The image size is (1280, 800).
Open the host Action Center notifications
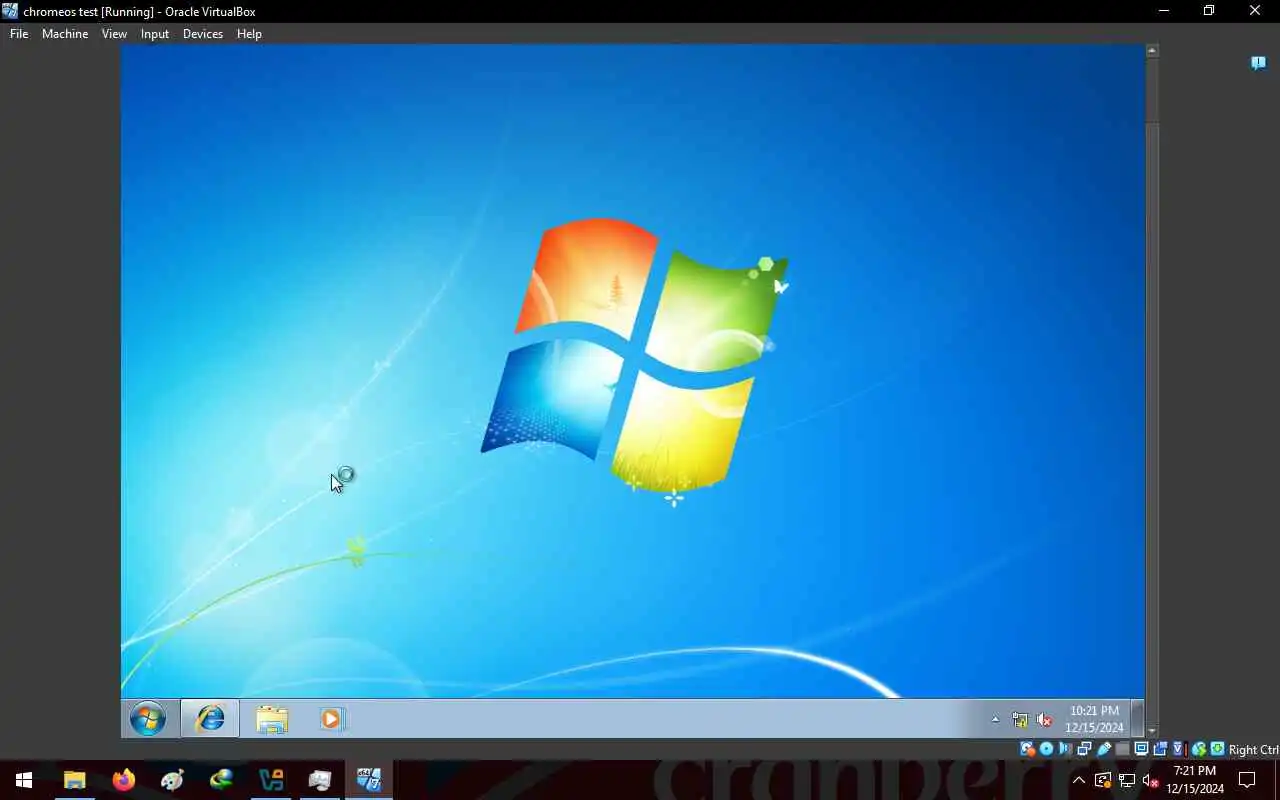pyautogui.click(x=1247, y=780)
